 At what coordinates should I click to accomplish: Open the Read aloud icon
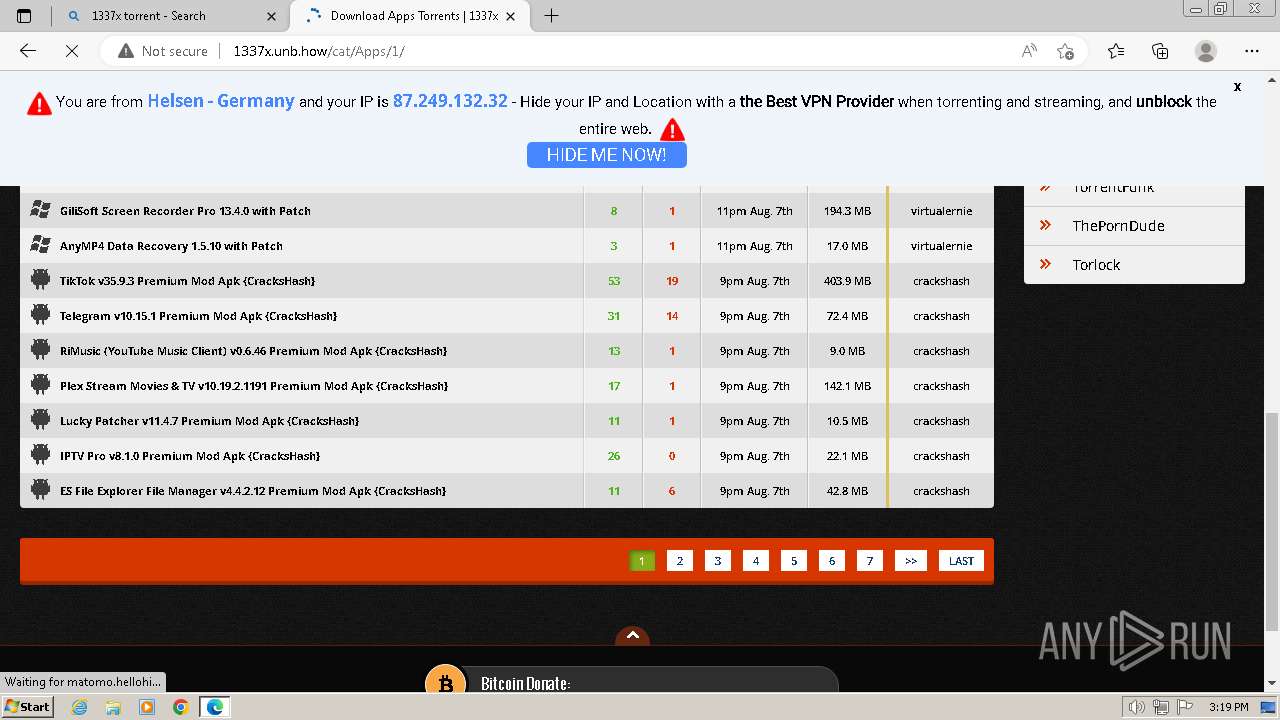(1029, 51)
